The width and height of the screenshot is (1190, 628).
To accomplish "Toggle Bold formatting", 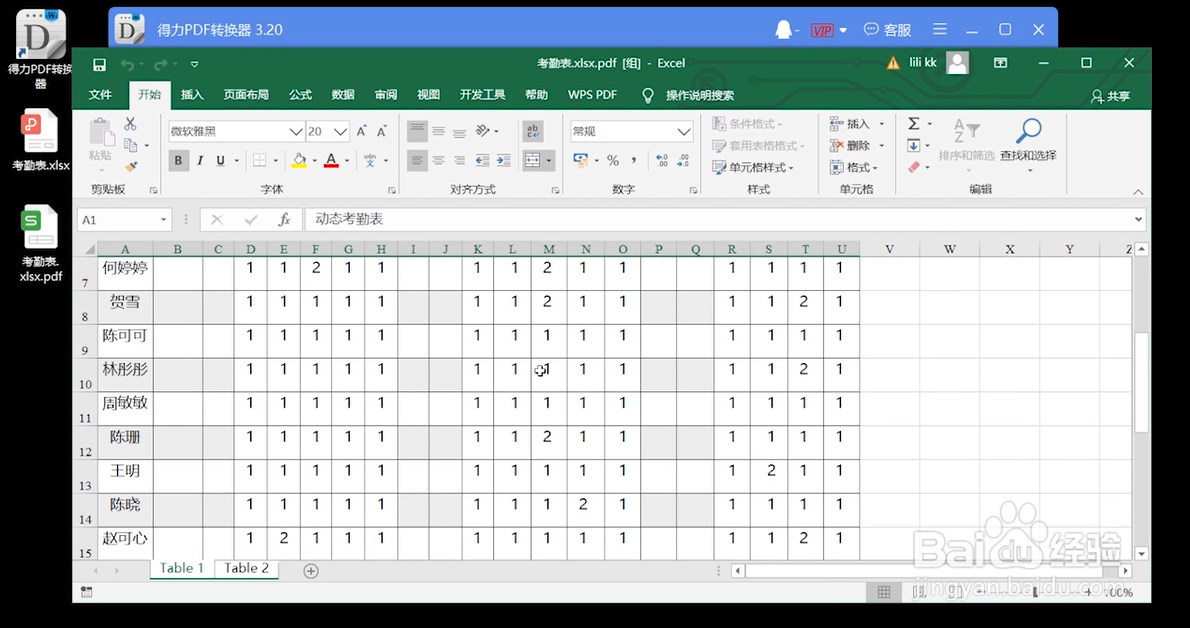I will (178, 160).
